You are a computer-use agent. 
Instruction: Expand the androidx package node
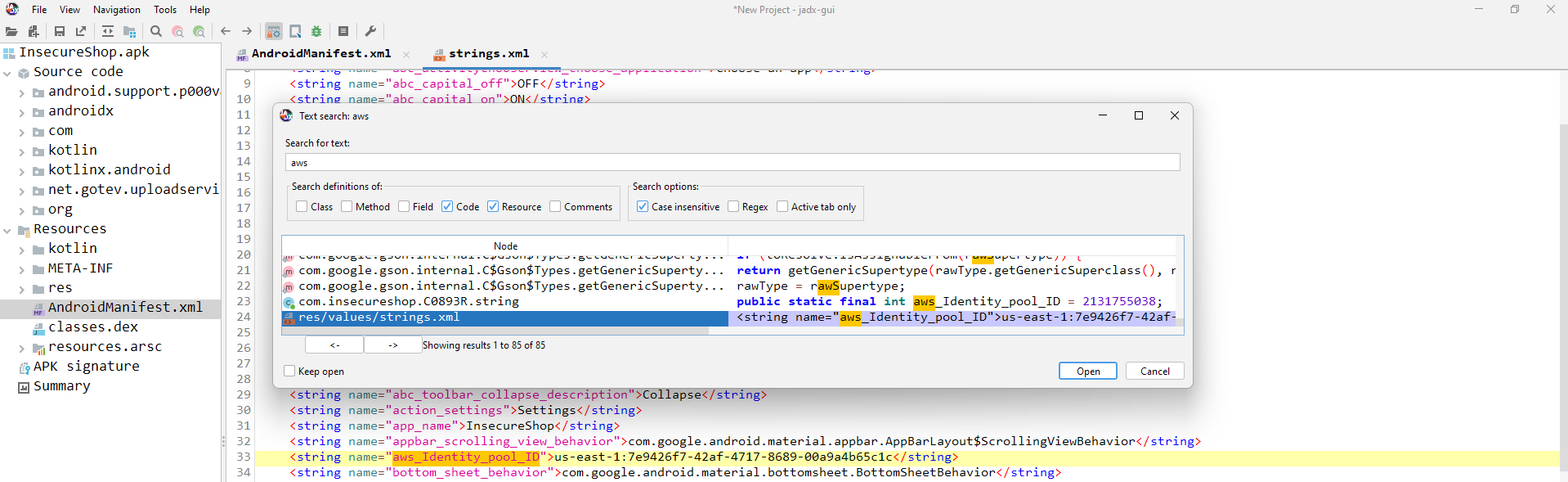21,112
